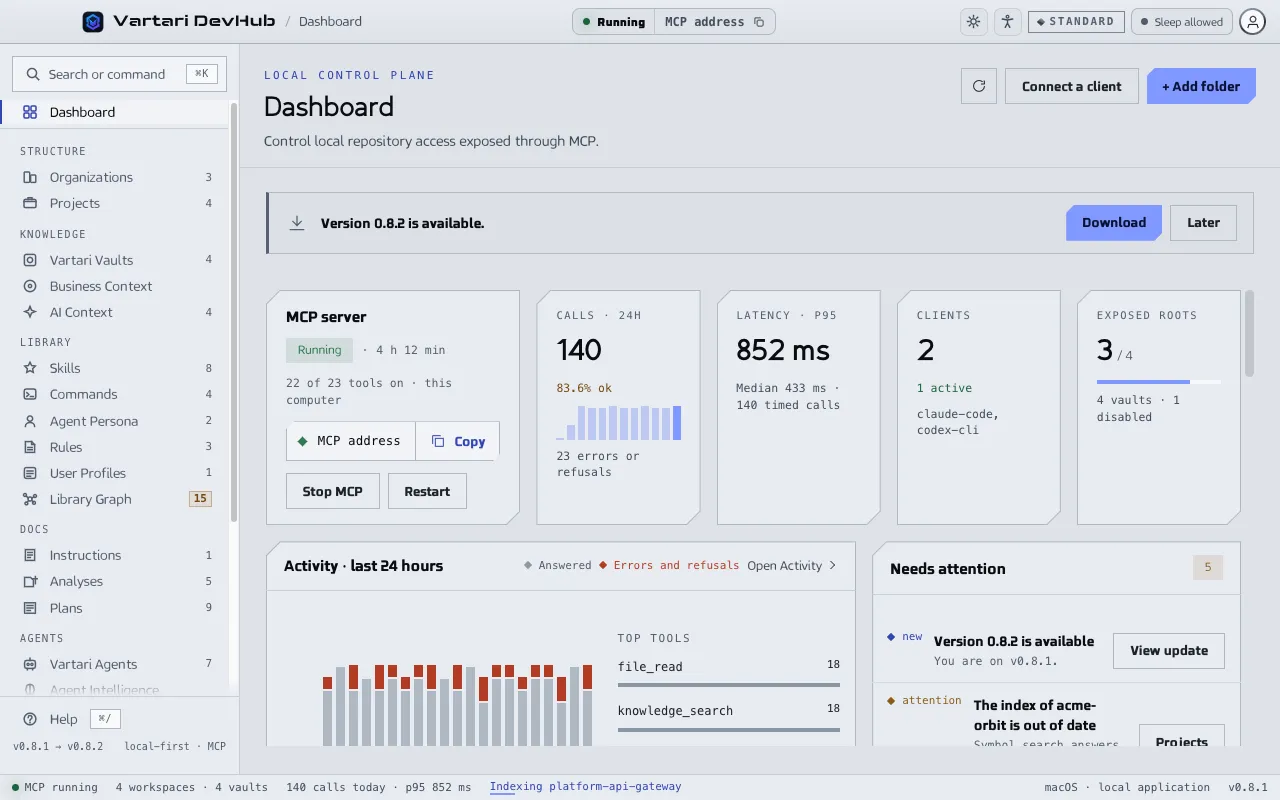Click the Business Context icon
This screenshot has height=800, width=1280.
[x=30, y=286]
